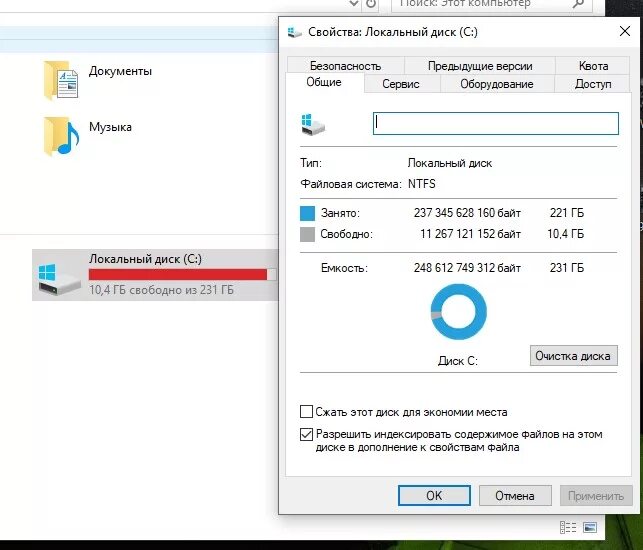643x550 pixels.
Task: Click the value 248 612 749 312 байт
Action: (x=467, y=268)
